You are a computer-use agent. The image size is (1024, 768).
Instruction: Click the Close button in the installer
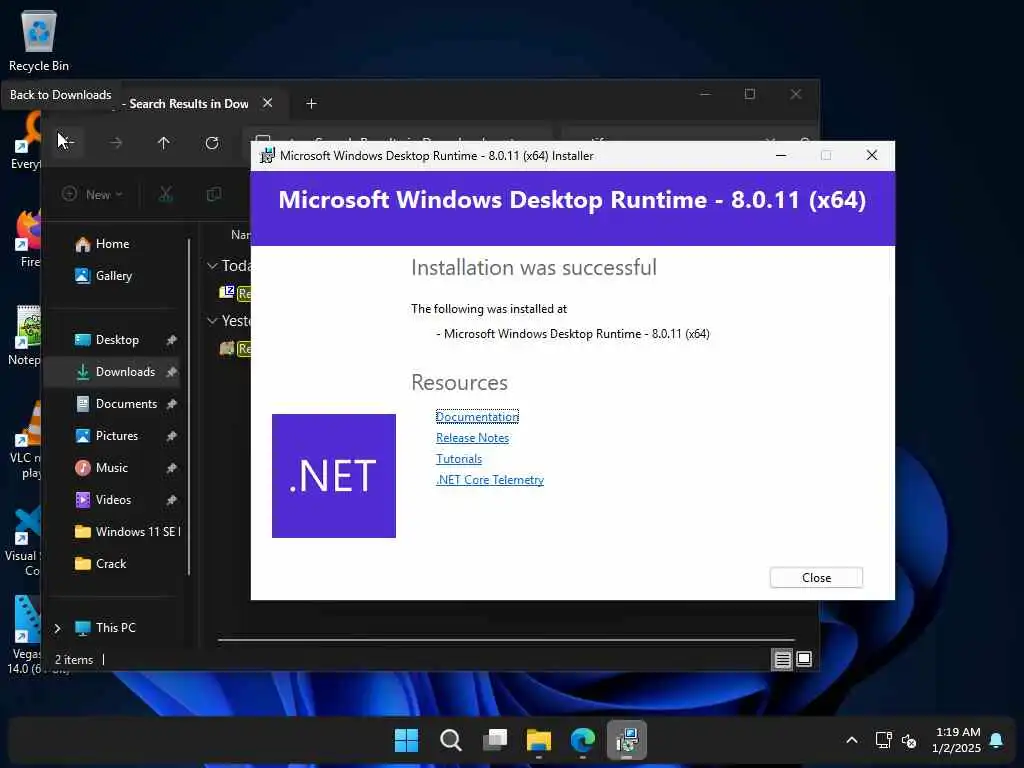[816, 577]
